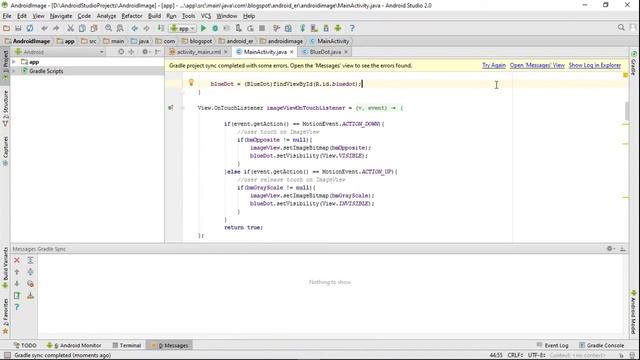The height and width of the screenshot is (360, 640).
Task: Click Open 'Messages' View link
Action: [537, 65]
